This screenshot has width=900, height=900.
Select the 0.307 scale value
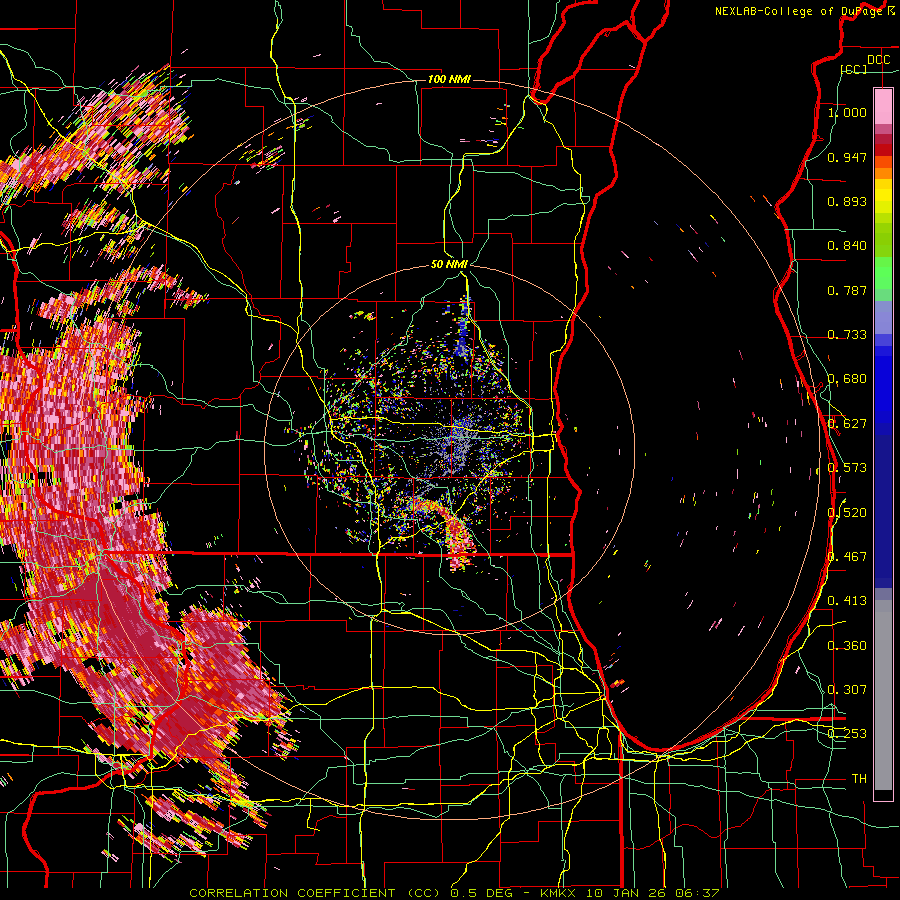(847, 689)
